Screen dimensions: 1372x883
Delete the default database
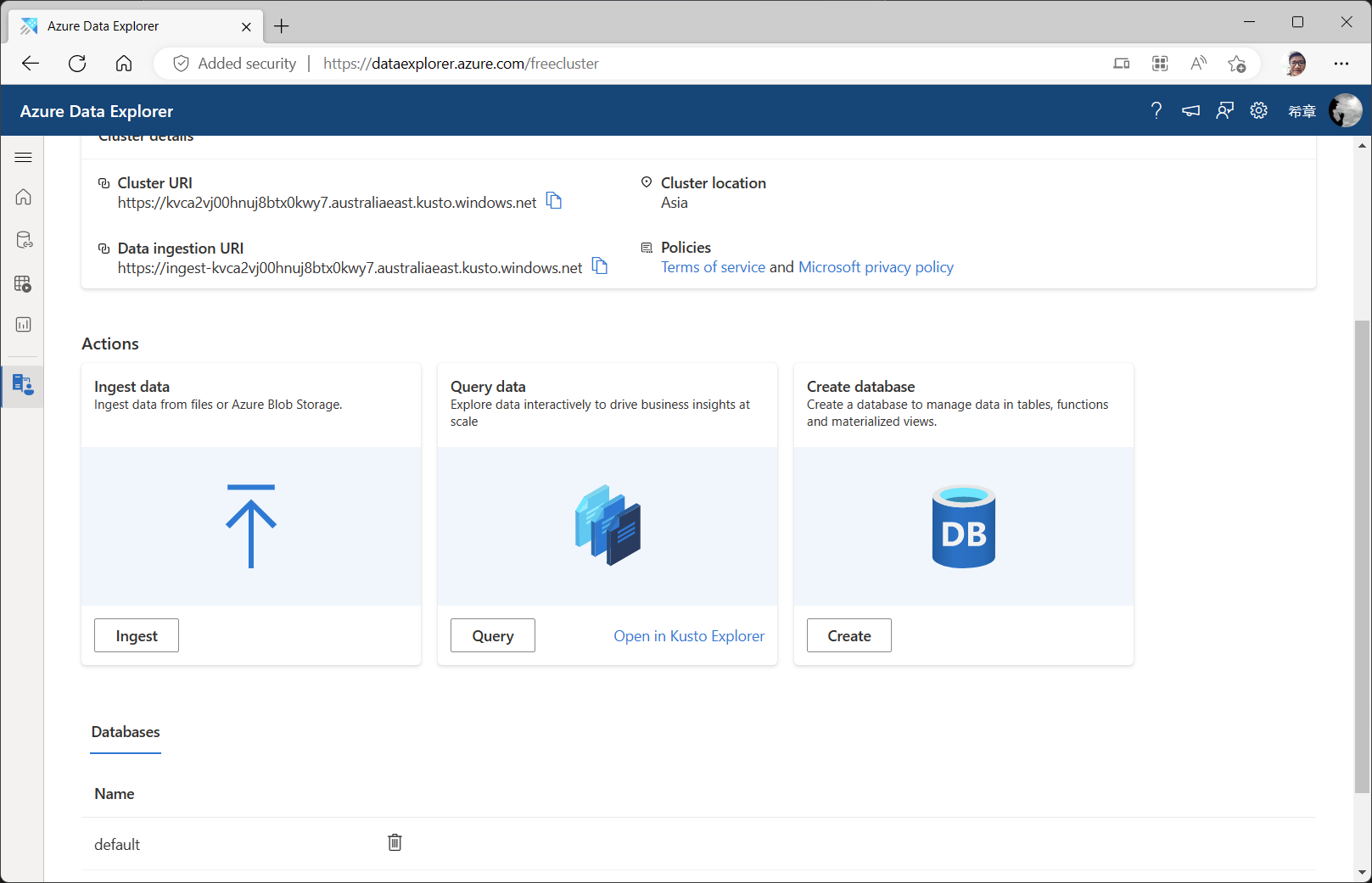pos(395,842)
